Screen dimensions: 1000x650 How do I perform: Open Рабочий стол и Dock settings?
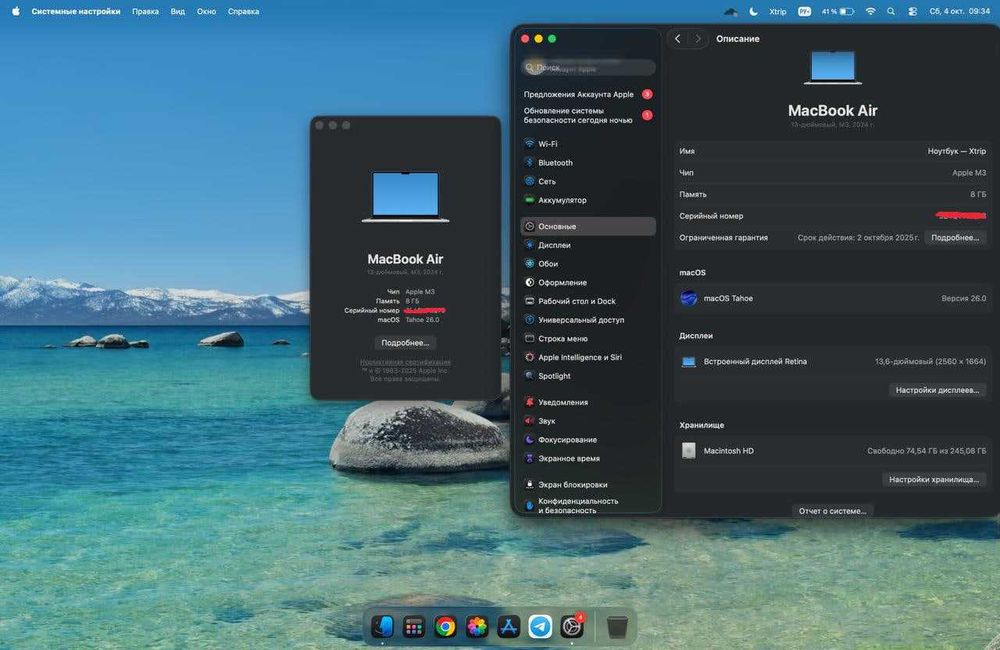pyautogui.click(x=587, y=301)
